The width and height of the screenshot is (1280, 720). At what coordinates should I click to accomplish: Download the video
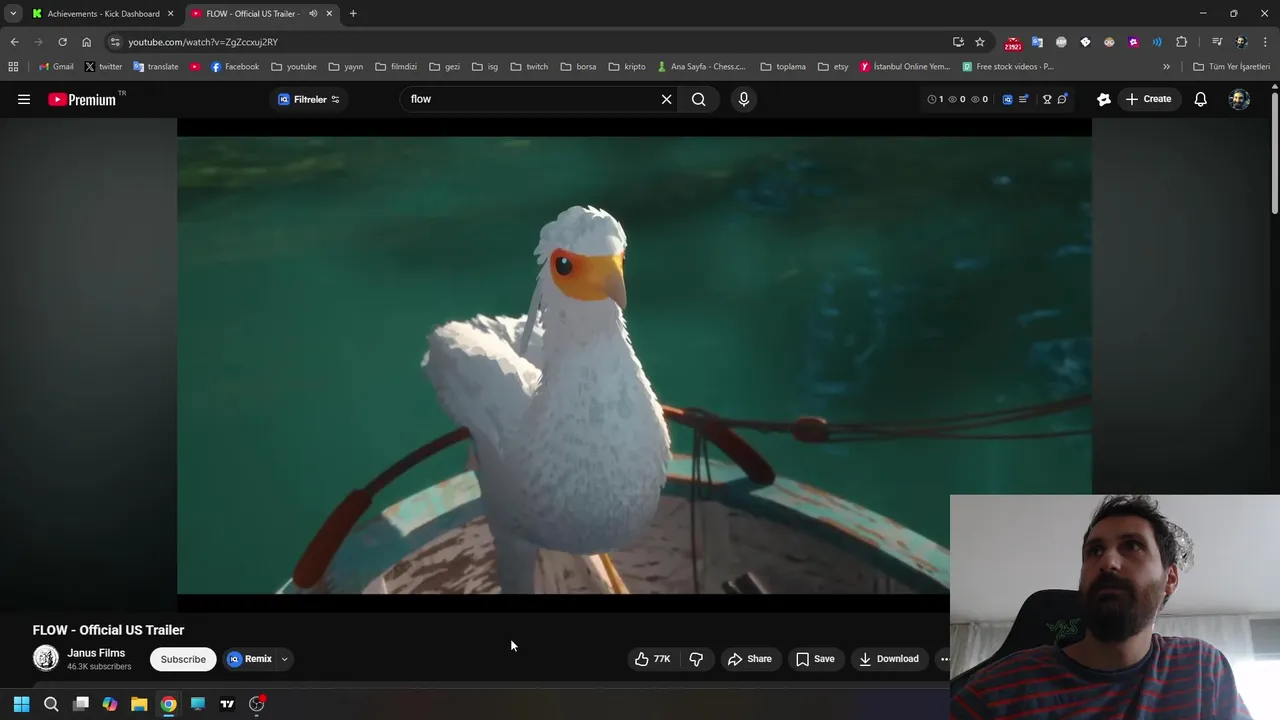[x=889, y=659]
